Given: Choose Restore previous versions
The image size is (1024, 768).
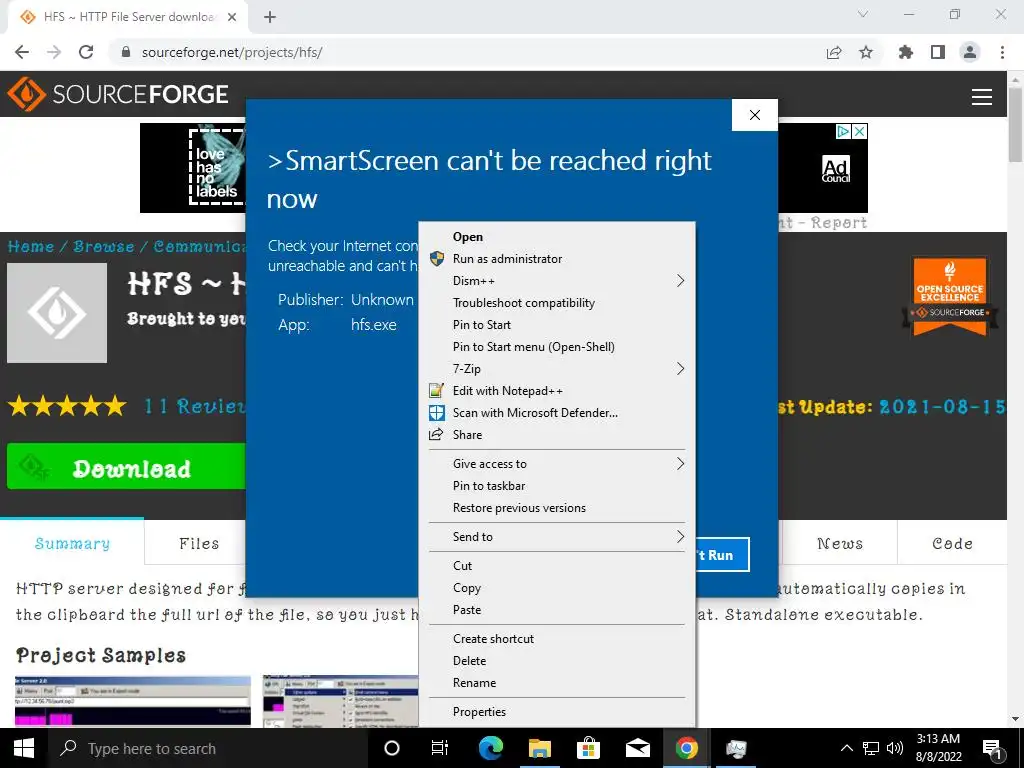Looking at the screenshot, I should pyautogui.click(x=557, y=508).
